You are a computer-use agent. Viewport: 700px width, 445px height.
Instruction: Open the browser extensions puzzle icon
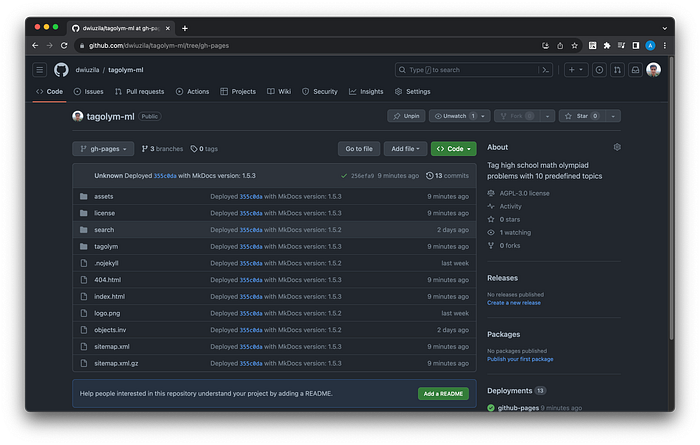tap(607, 46)
